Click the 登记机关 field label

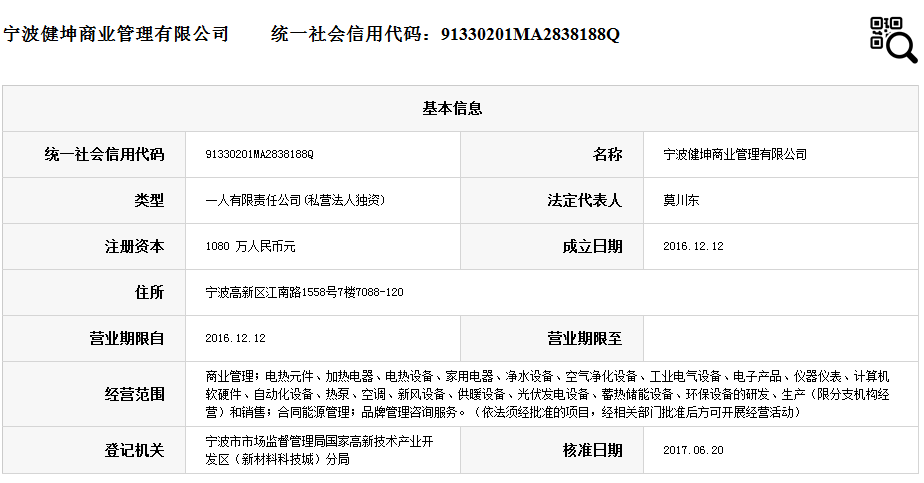(x=134, y=451)
